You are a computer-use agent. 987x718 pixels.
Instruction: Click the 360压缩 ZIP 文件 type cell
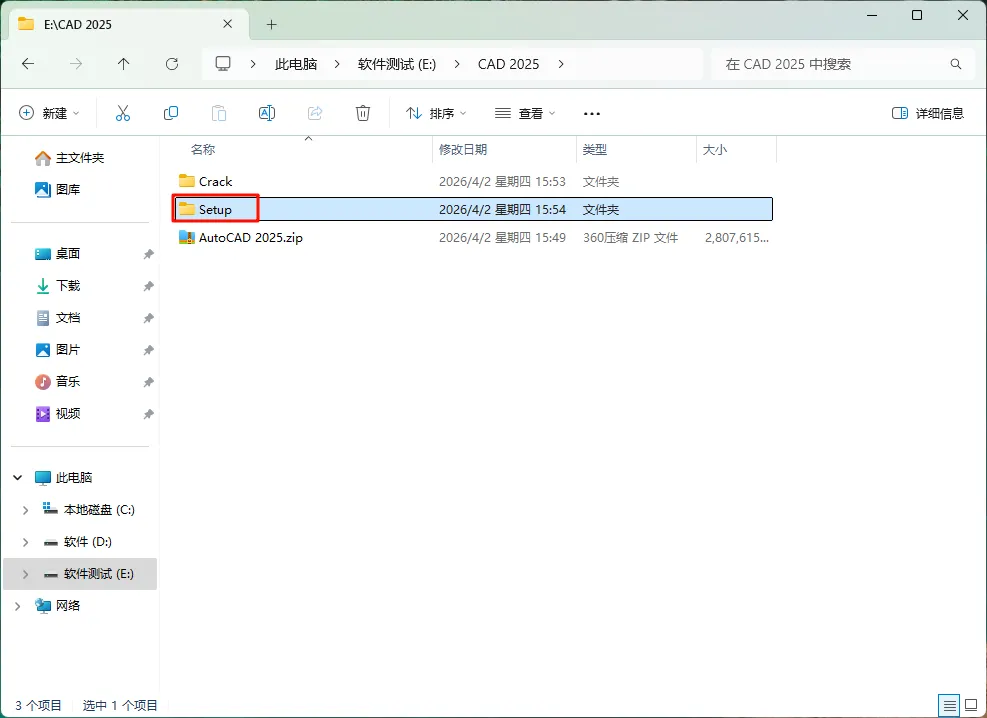(630, 238)
